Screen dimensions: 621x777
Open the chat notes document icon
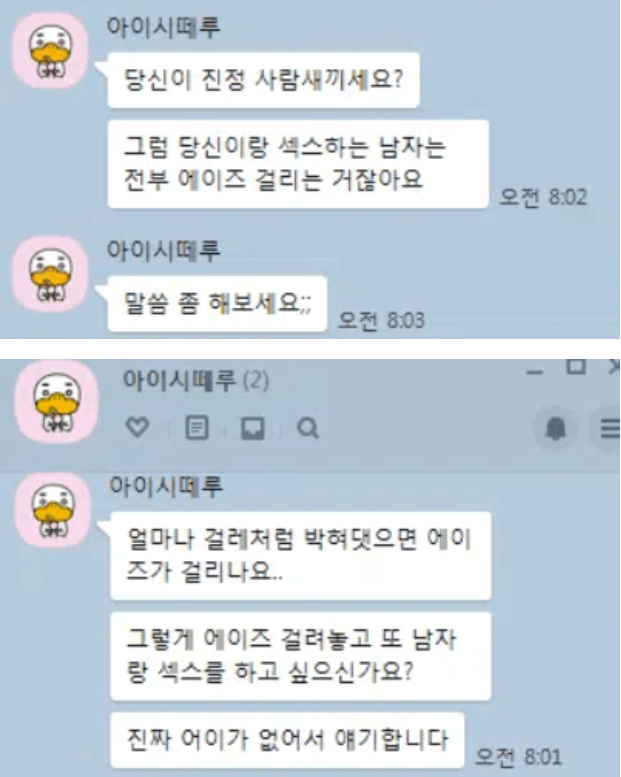[x=197, y=428]
